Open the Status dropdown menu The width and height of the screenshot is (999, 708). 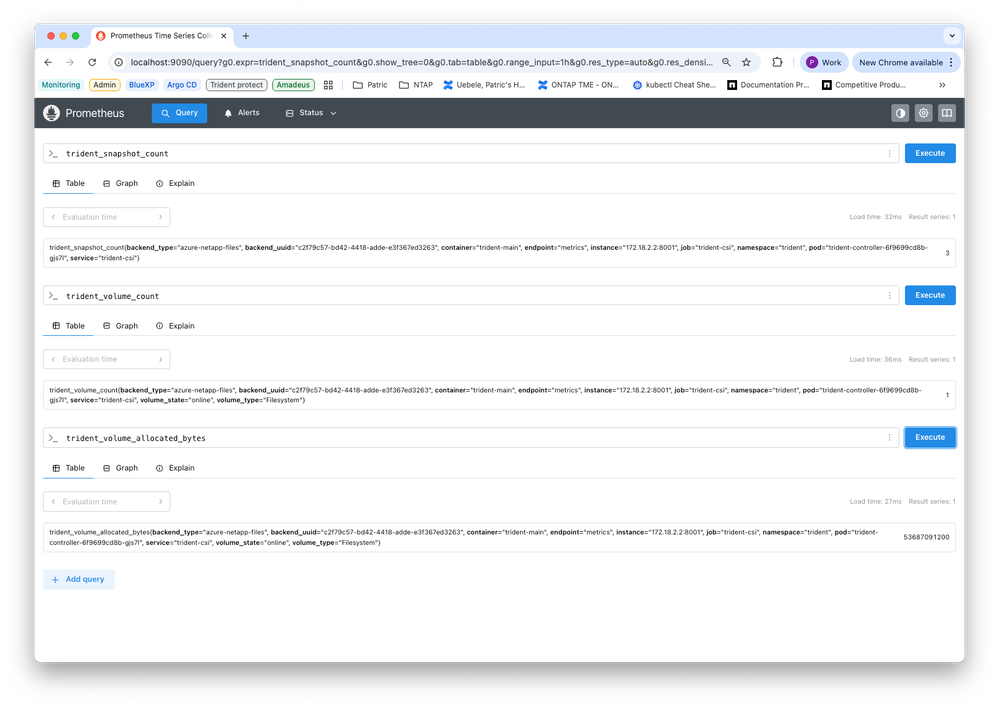311,113
